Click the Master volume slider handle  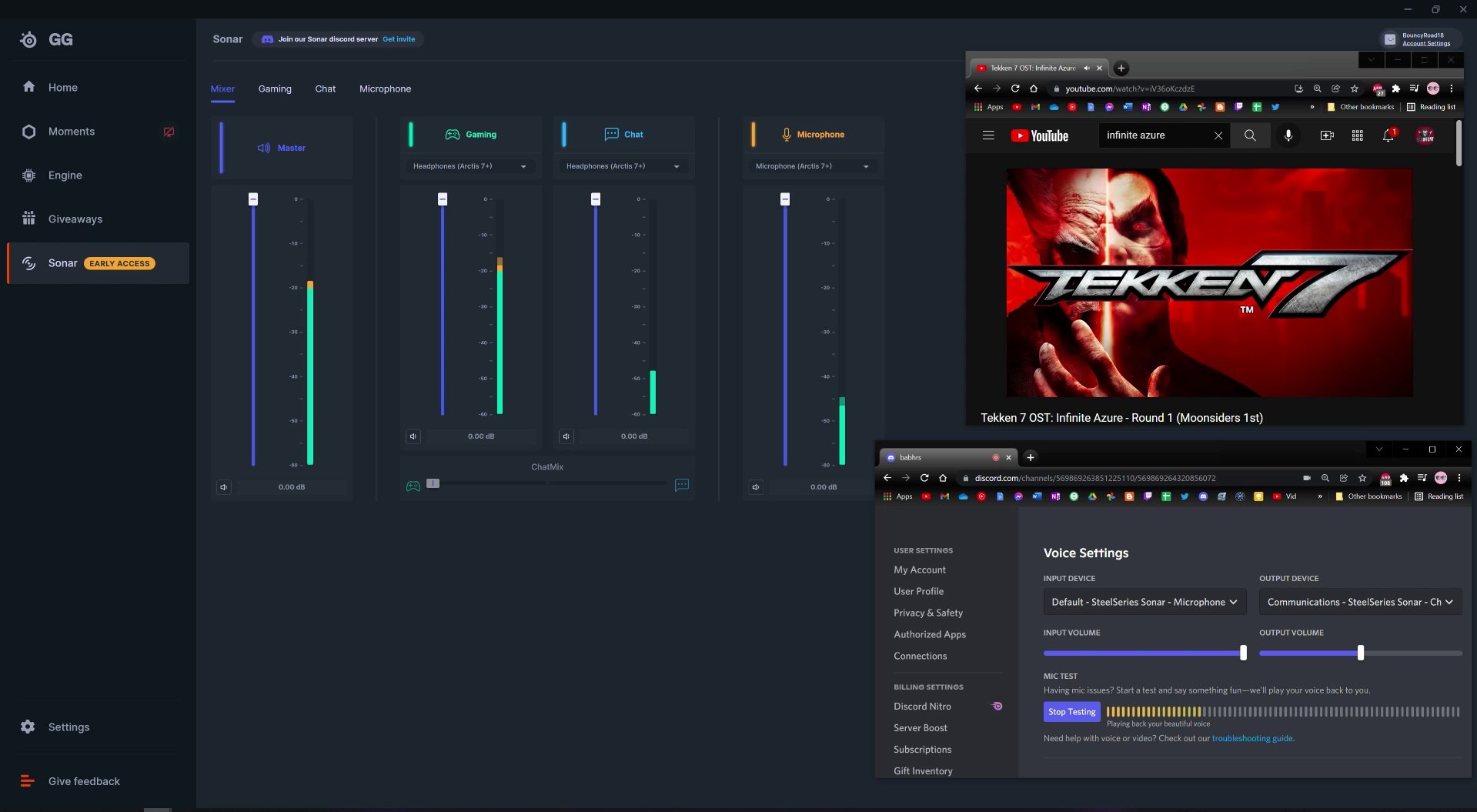[253, 199]
